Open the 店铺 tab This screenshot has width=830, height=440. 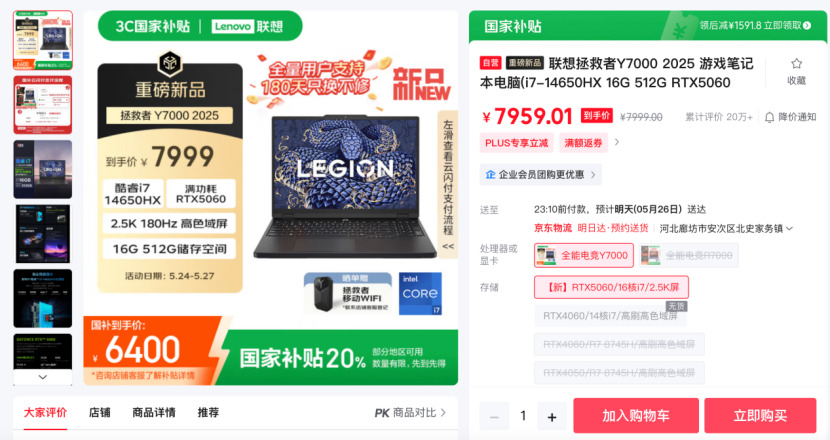tap(100, 412)
